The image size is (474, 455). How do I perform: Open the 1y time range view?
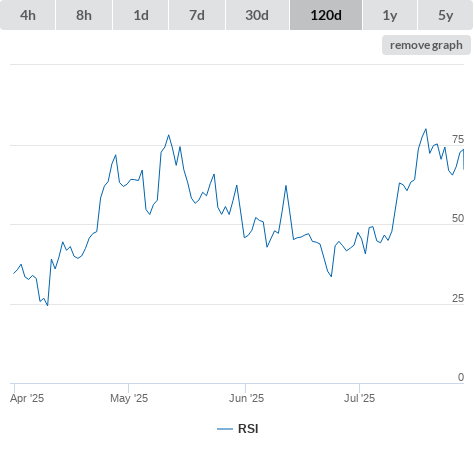click(x=390, y=15)
